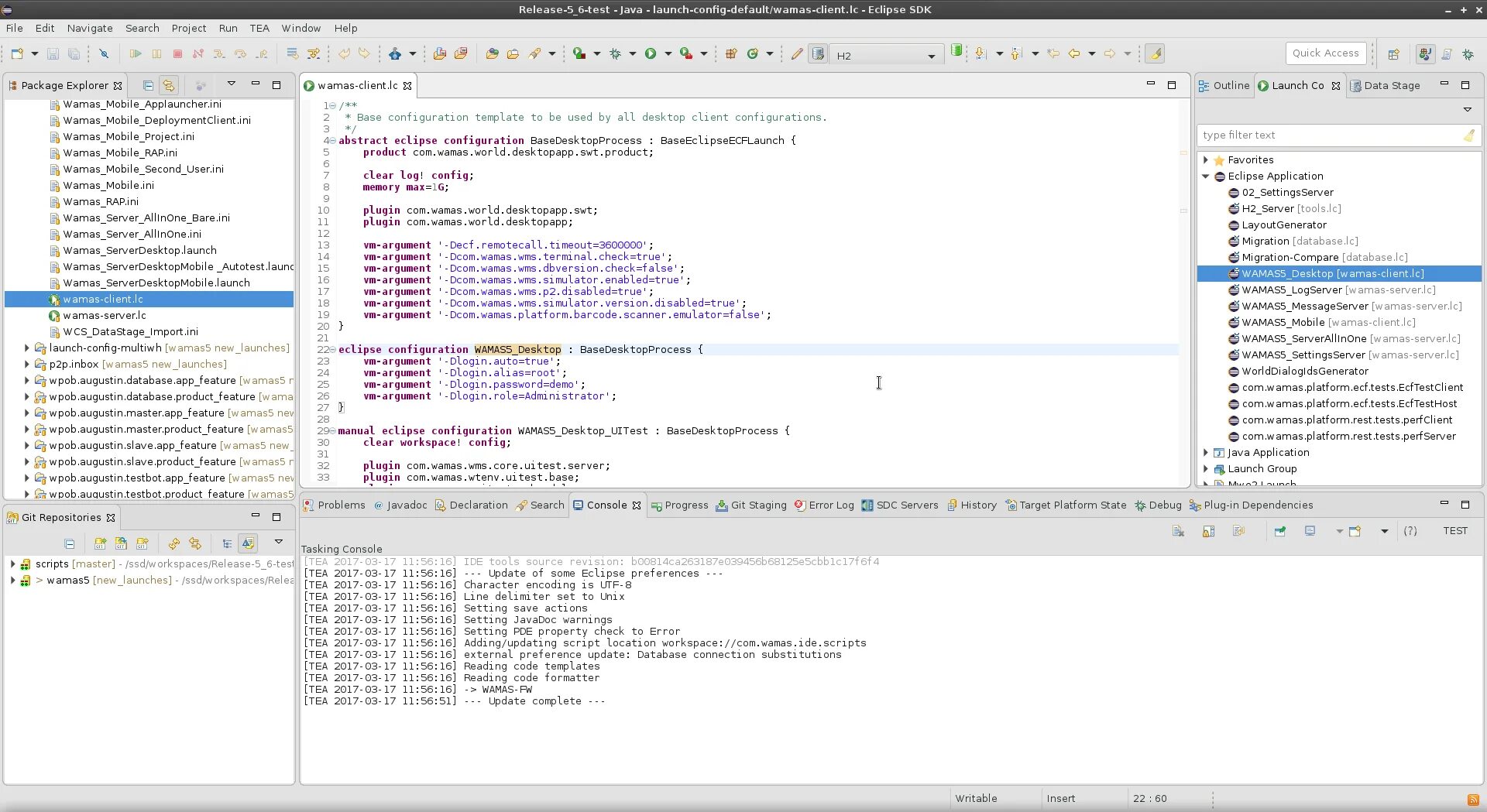Screen dimensions: 1487x812
Task: Click the Quick Access search field
Action: pyautogui.click(x=1325, y=53)
